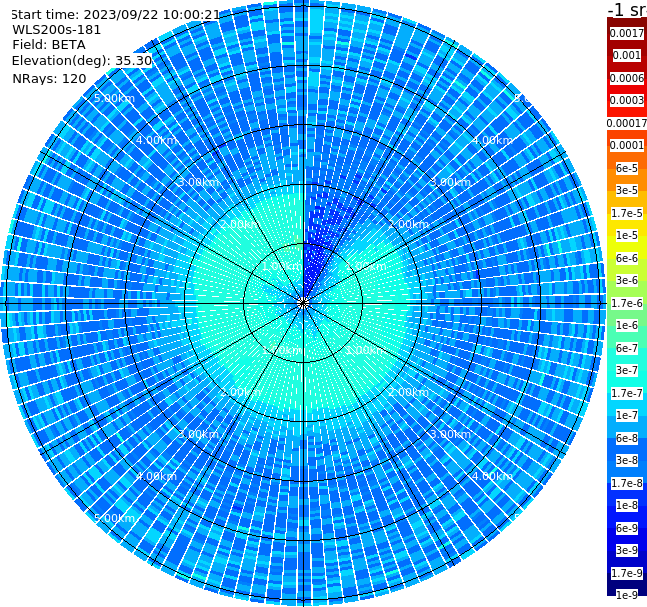The image size is (647, 607).
Task: Click the upper-right 4.00km range label
Action: coord(492,140)
